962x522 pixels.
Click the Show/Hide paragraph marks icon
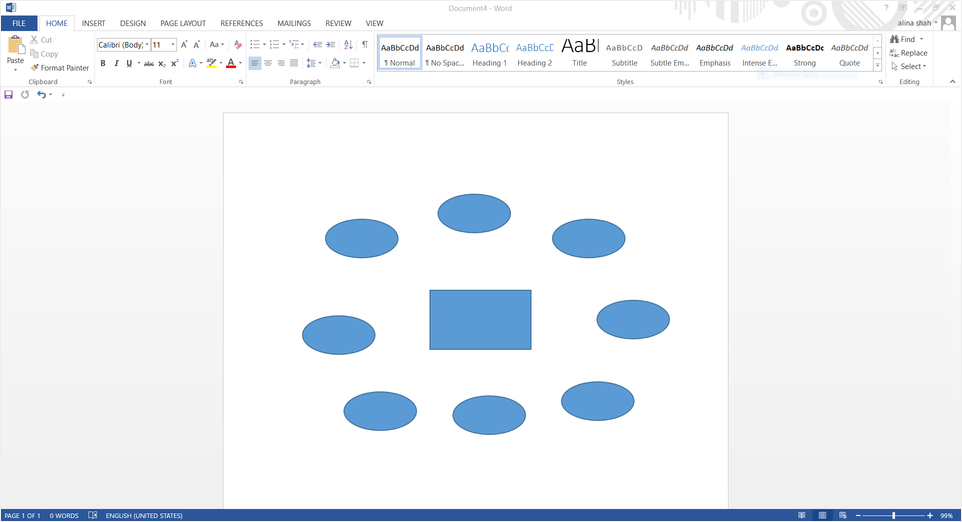pos(365,45)
